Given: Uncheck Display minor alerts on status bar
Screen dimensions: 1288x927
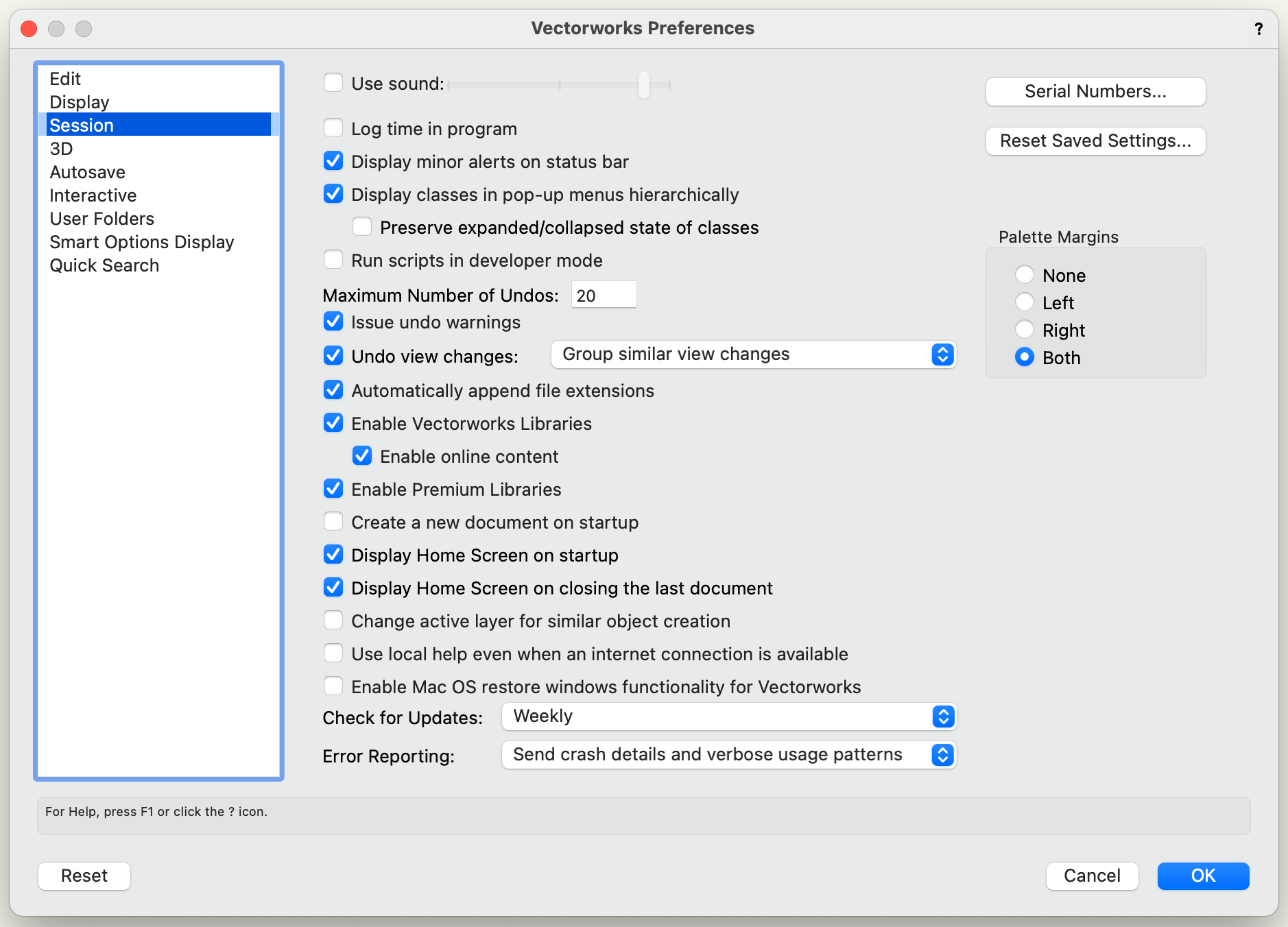Looking at the screenshot, I should (333, 161).
